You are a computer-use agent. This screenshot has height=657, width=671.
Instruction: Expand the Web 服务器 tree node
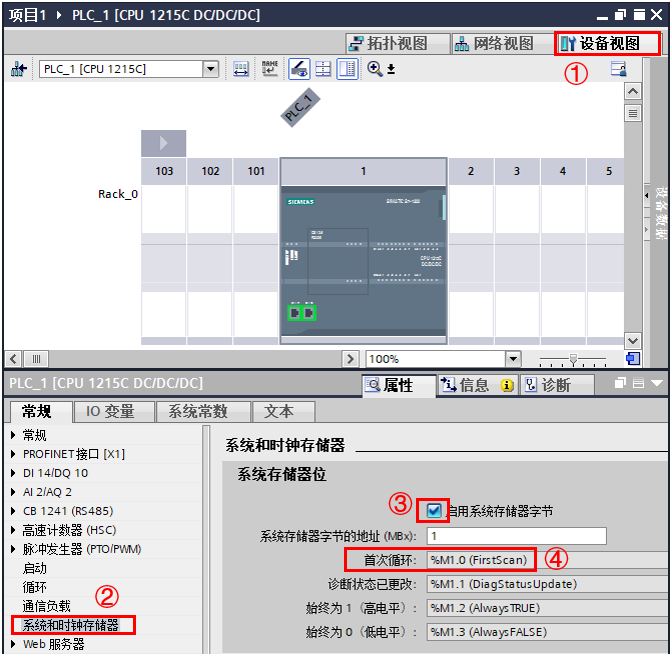click(x=13, y=644)
